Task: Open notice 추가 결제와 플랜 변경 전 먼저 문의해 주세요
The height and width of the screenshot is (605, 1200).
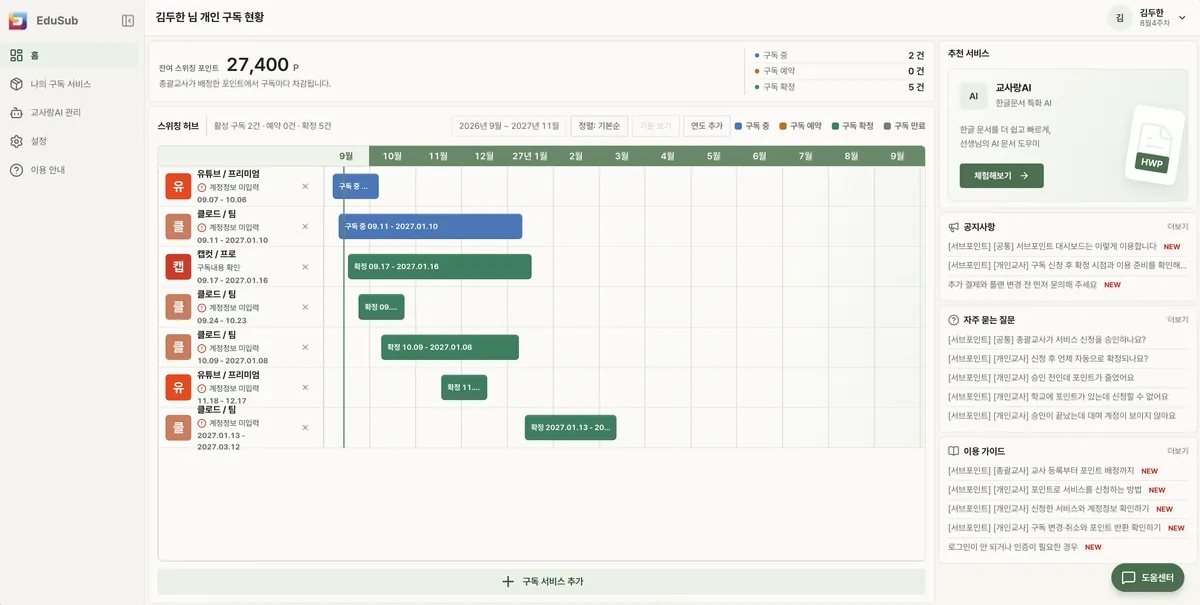Action: point(1021,284)
